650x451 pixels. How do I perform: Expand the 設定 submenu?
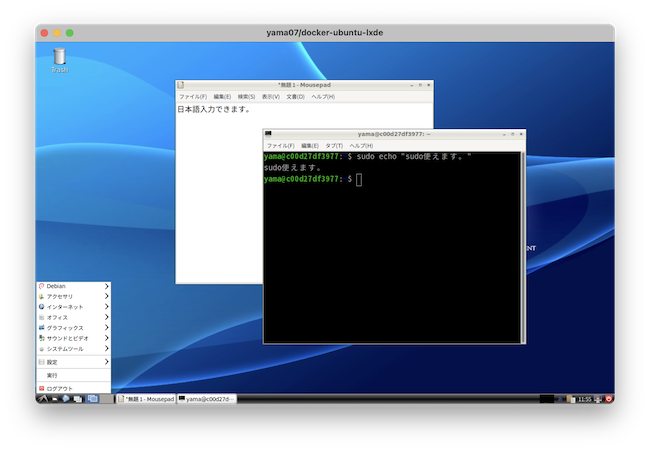(x=73, y=362)
